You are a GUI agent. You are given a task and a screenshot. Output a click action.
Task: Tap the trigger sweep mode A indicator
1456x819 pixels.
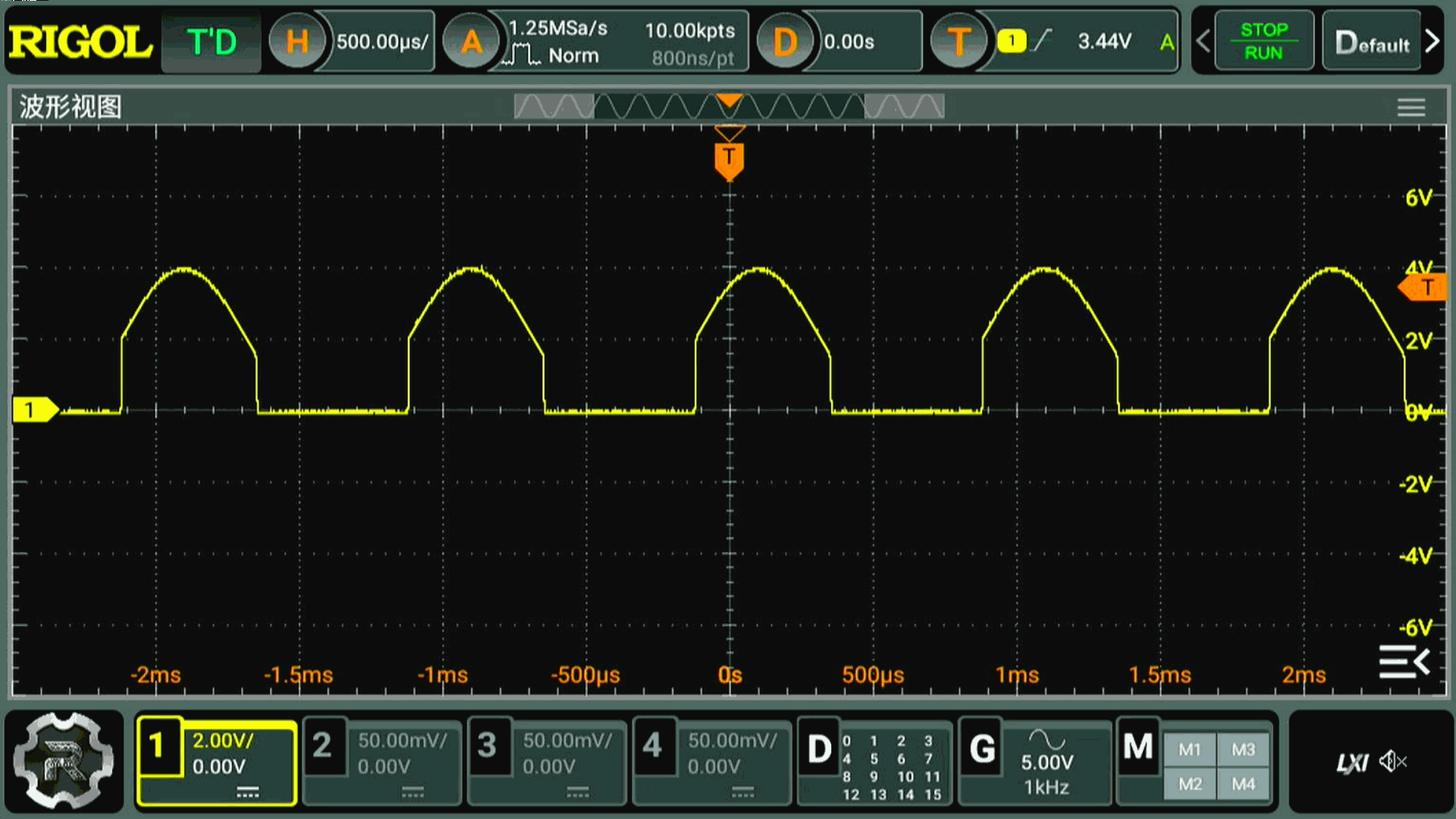1166,42
